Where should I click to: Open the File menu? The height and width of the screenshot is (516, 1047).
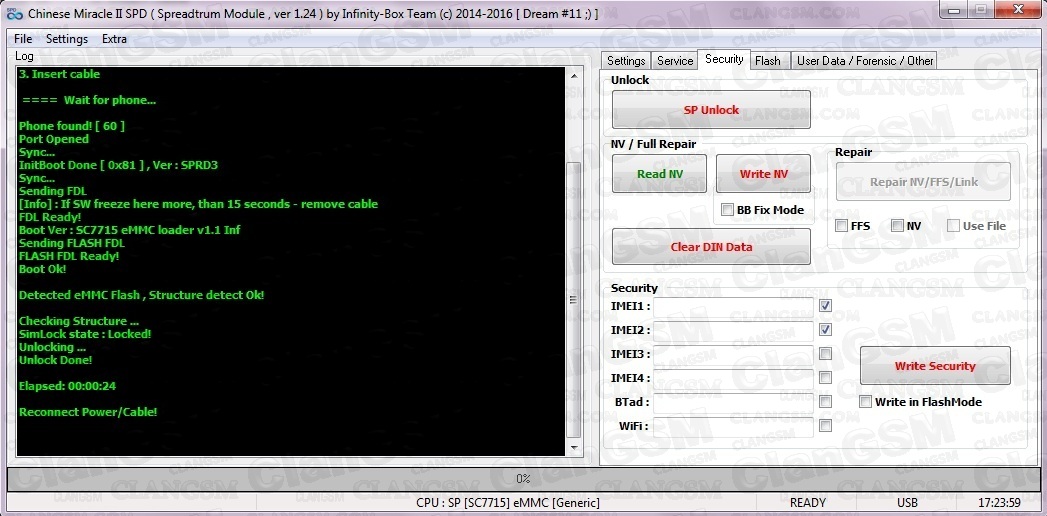tap(23, 39)
